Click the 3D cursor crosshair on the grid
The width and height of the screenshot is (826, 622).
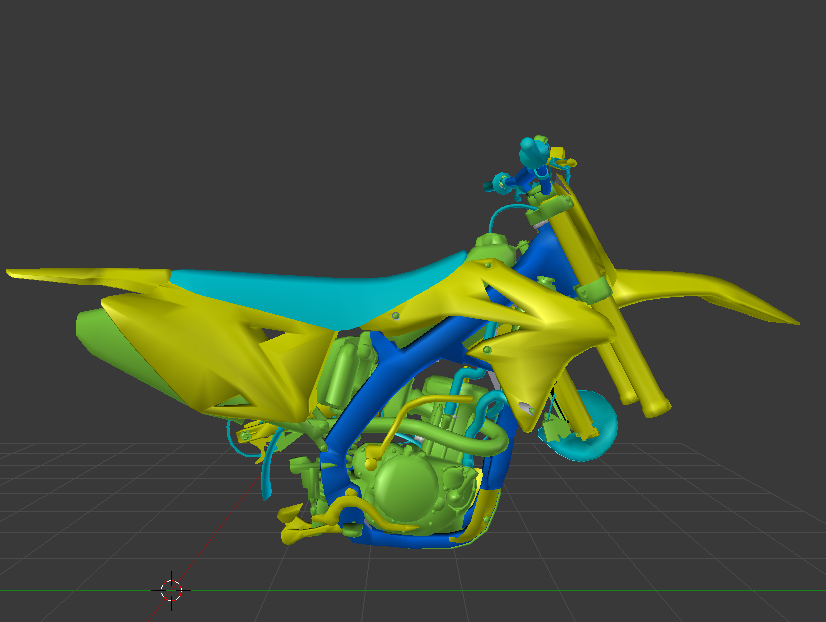[x=172, y=590]
